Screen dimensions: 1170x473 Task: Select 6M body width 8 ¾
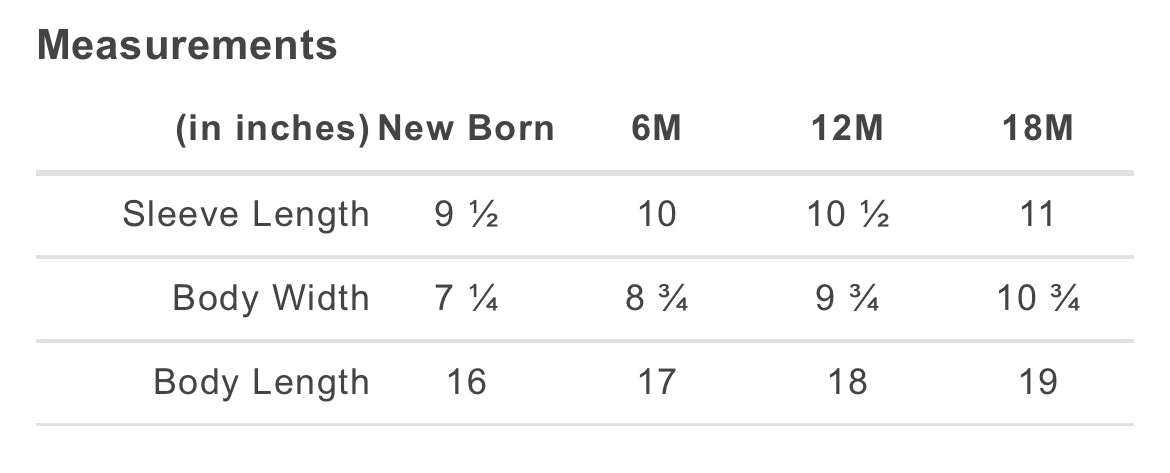coord(657,298)
